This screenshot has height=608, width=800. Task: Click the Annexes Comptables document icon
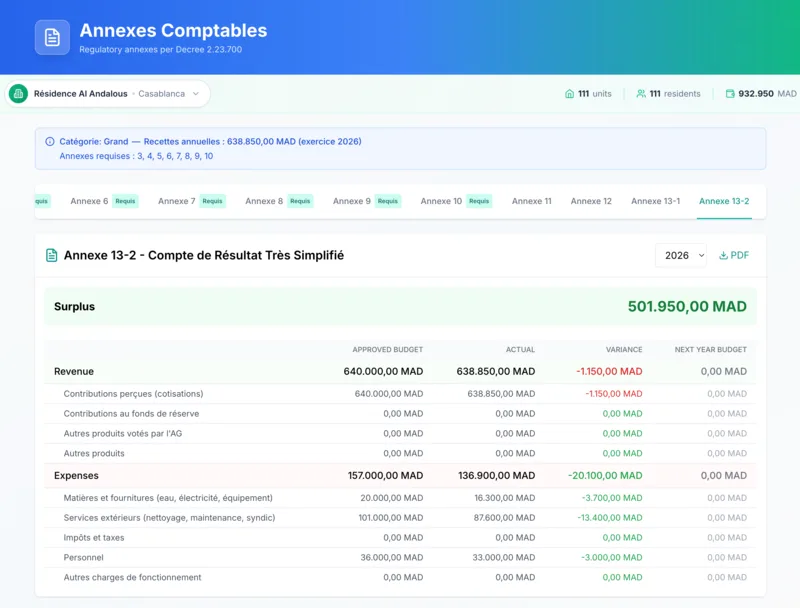[52, 37]
